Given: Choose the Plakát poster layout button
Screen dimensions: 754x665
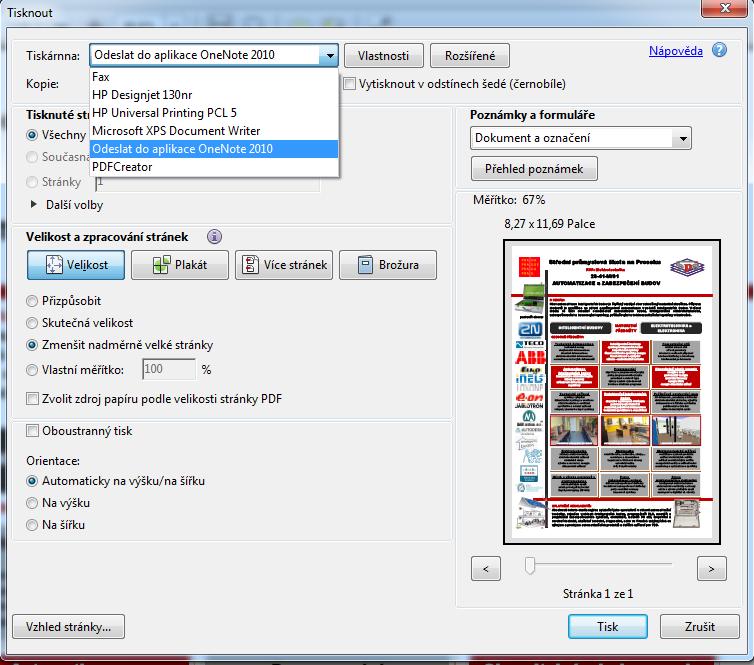Looking at the screenshot, I should (180, 264).
